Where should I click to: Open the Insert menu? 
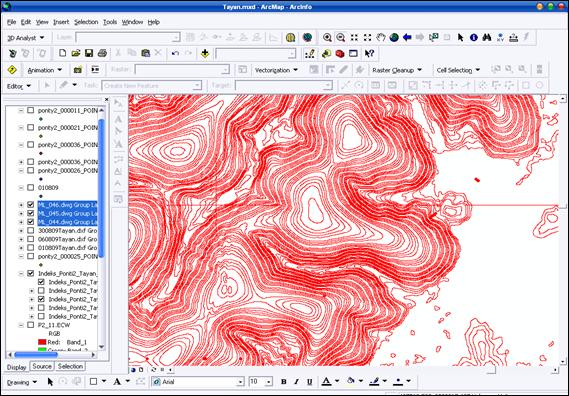(61, 22)
